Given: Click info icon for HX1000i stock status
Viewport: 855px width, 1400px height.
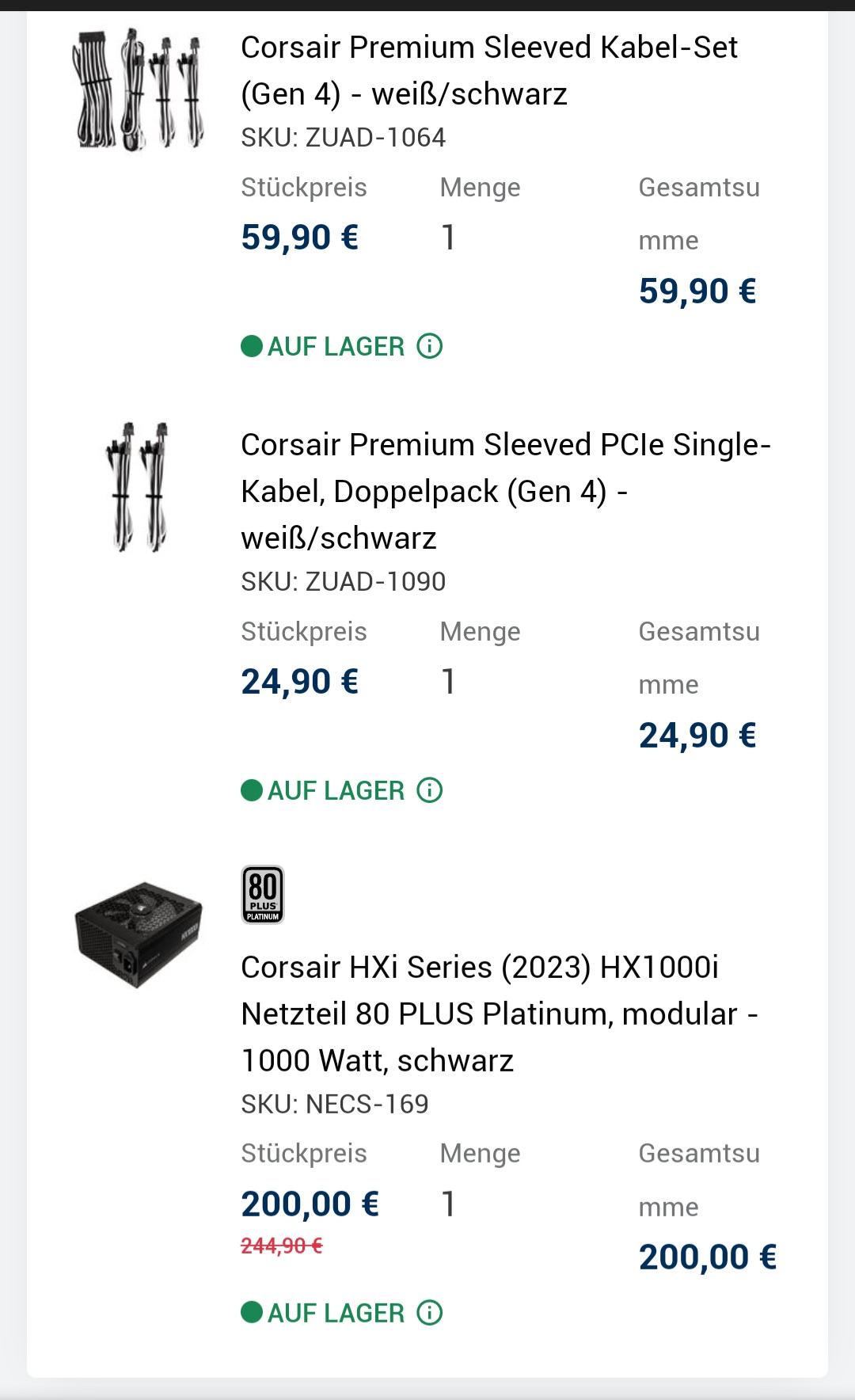Looking at the screenshot, I should click(429, 1313).
